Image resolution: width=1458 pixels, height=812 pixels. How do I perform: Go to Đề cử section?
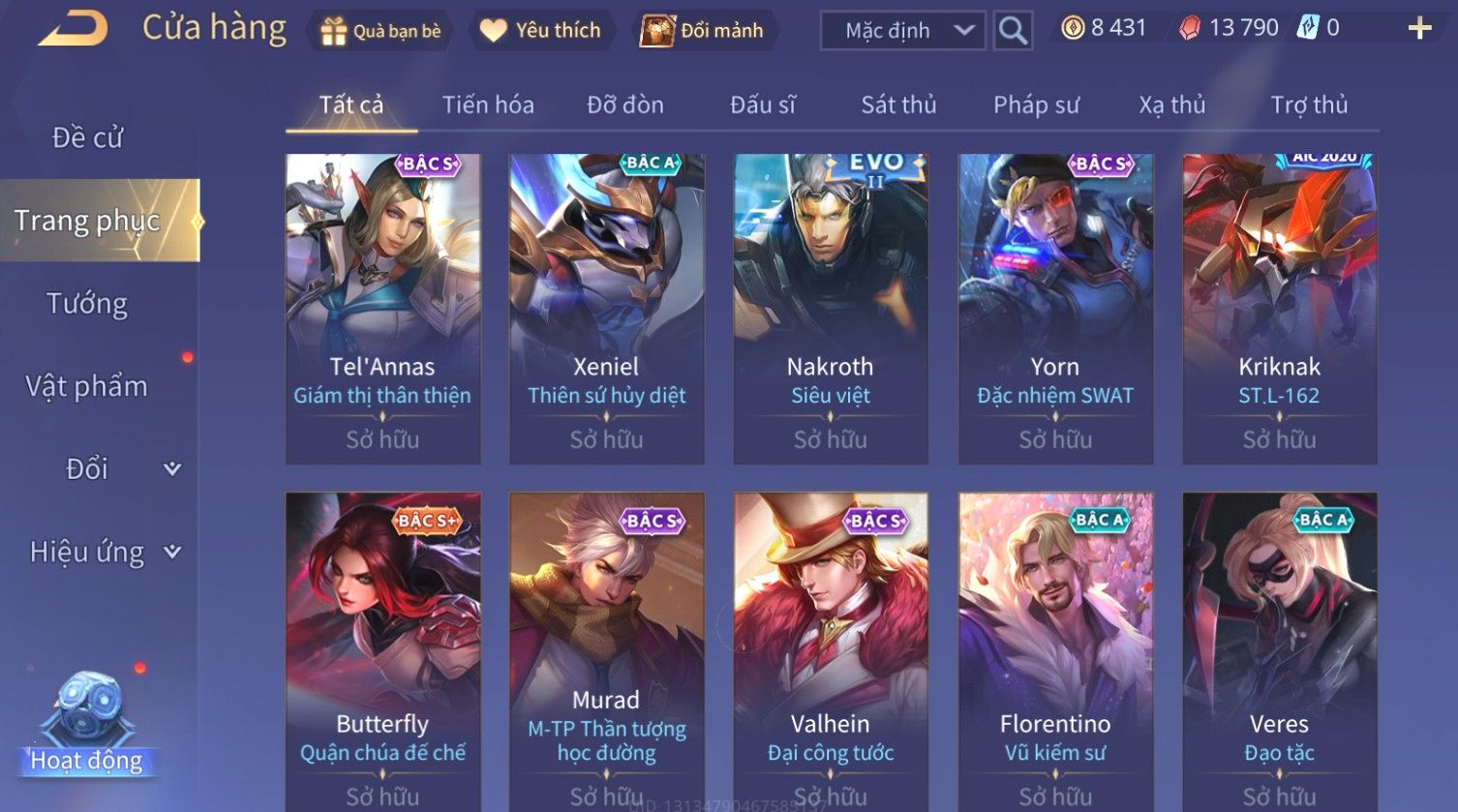tap(87, 137)
